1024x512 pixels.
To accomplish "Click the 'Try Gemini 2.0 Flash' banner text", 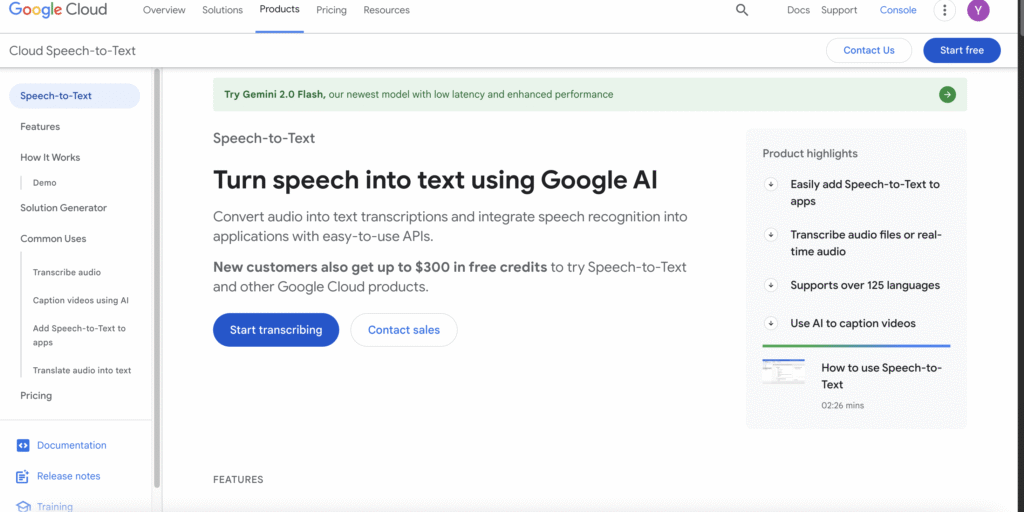I will pos(419,94).
